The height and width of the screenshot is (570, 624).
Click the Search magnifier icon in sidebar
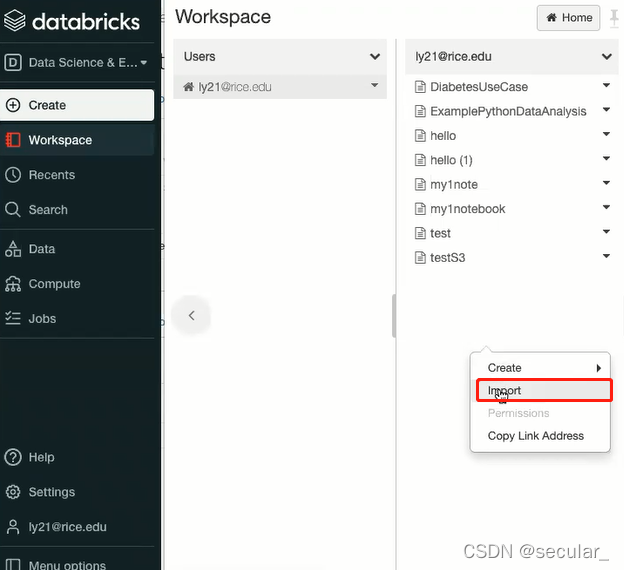click(13, 209)
